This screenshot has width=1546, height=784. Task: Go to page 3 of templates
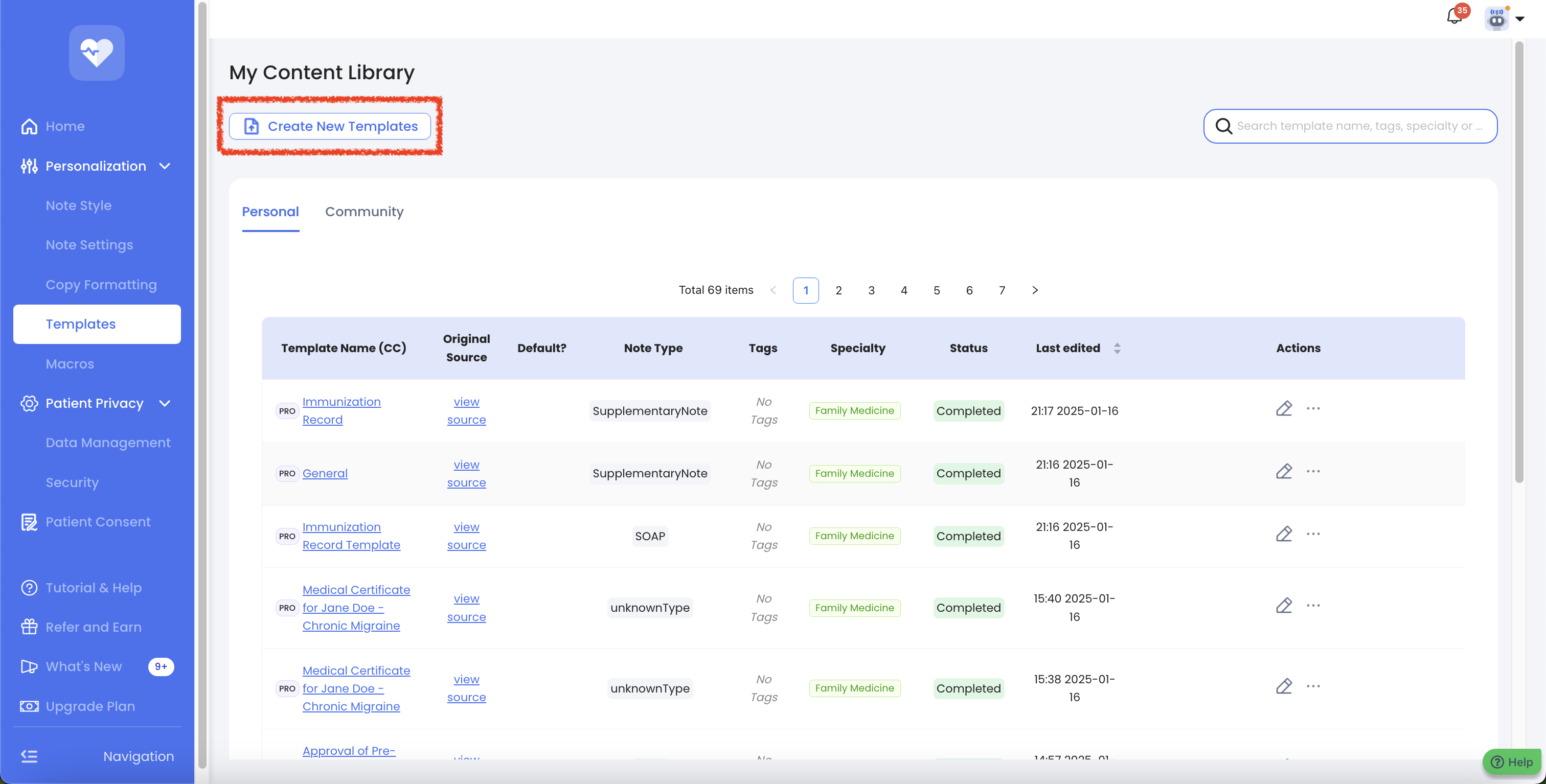(871, 290)
